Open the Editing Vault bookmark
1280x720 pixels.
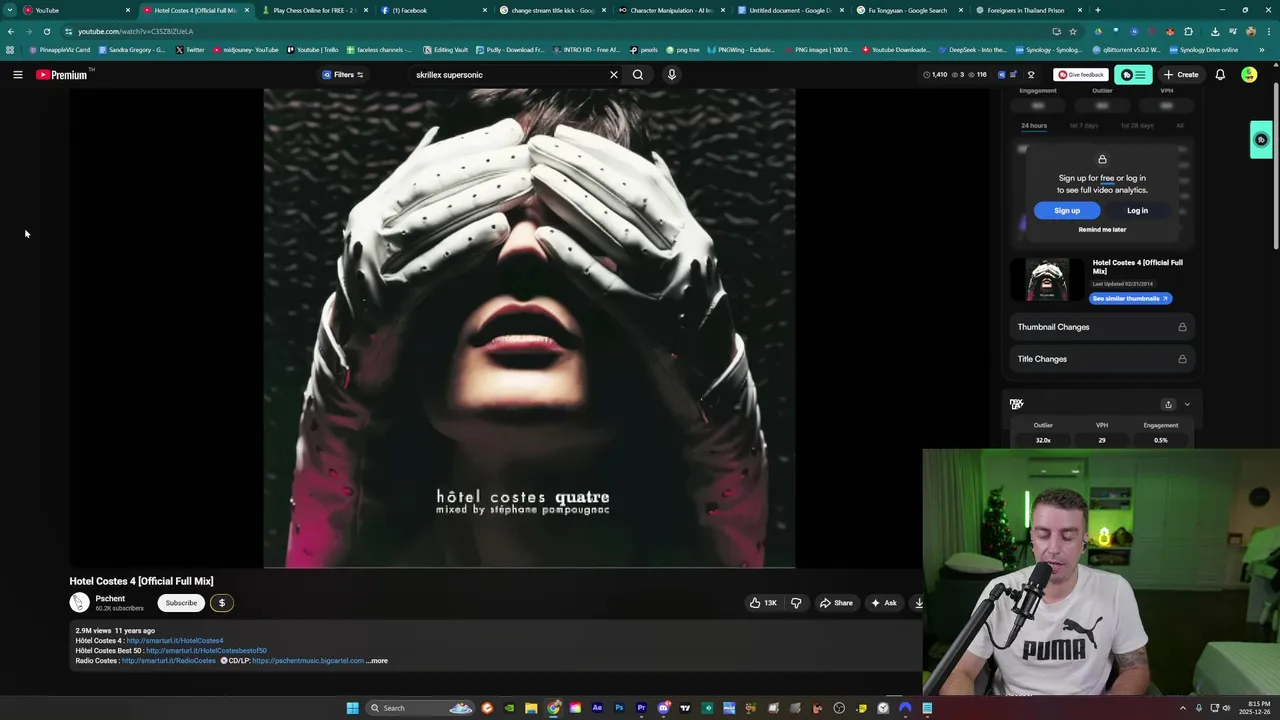(445, 49)
